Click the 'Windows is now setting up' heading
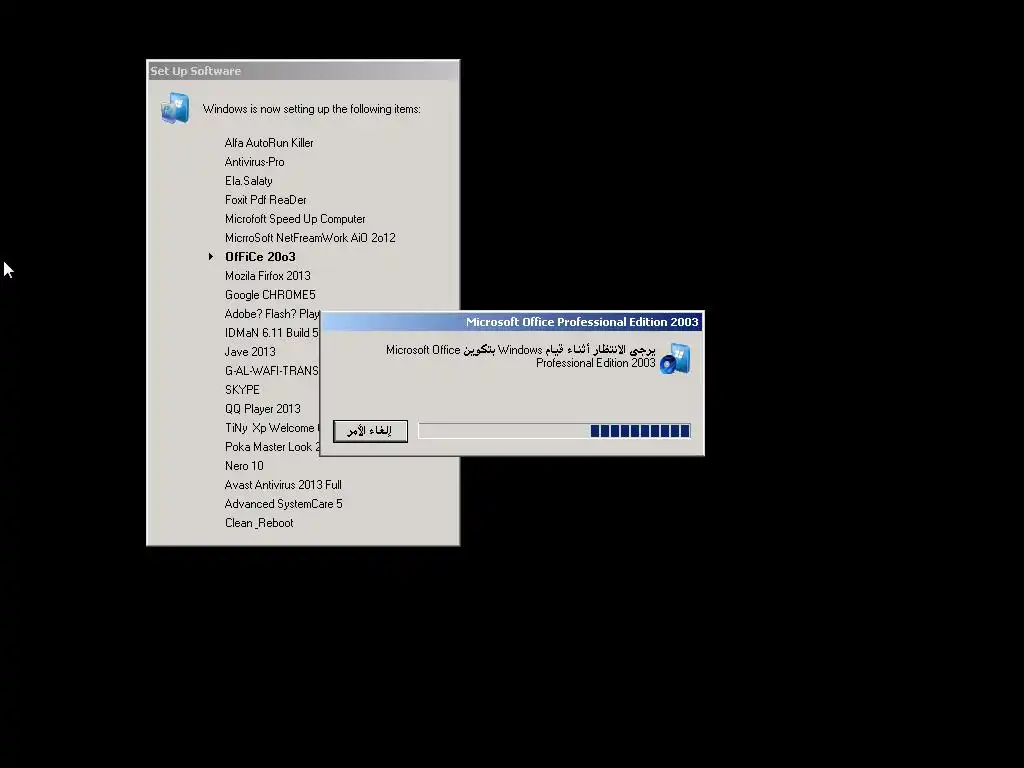The height and width of the screenshot is (768, 1024). click(x=312, y=109)
